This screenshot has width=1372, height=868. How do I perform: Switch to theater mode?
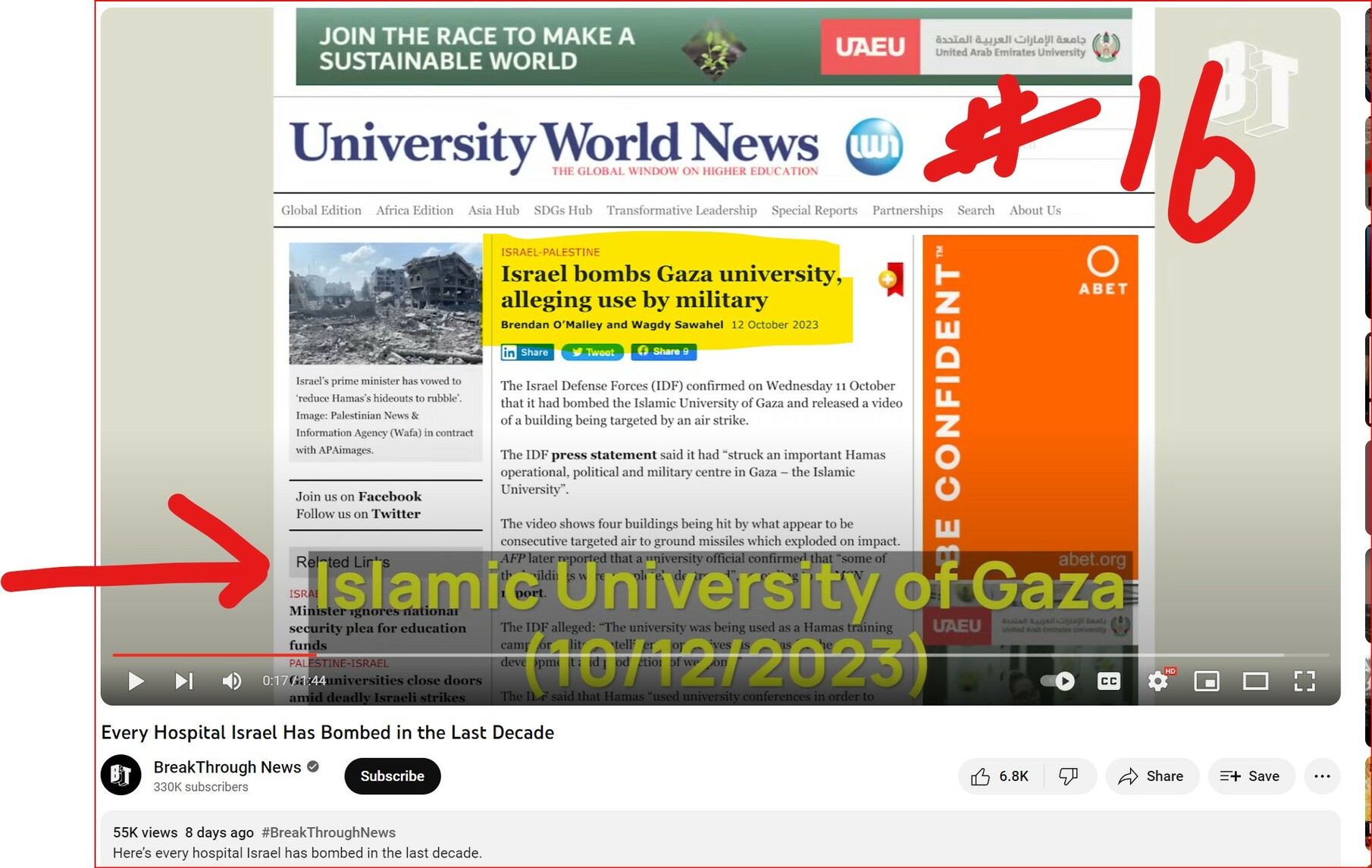(x=1255, y=681)
